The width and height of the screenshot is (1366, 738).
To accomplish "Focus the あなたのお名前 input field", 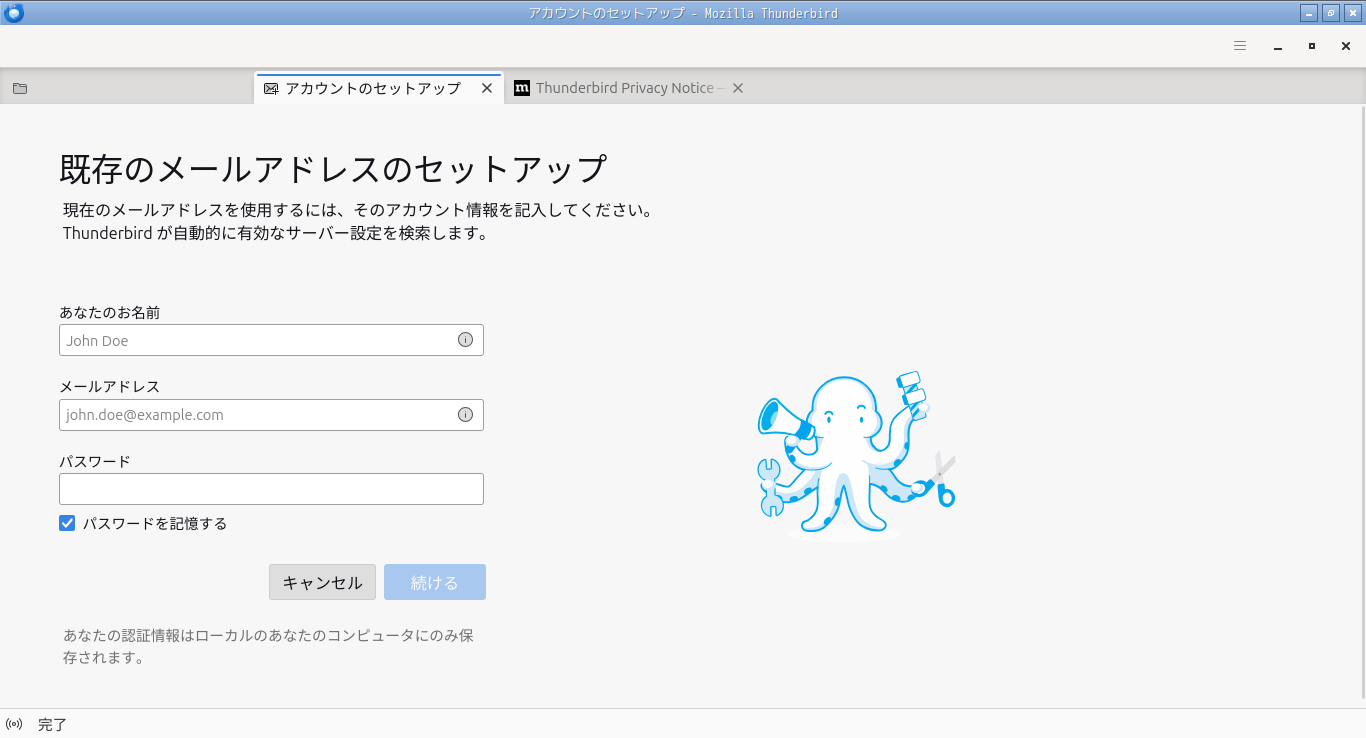I will (271, 340).
